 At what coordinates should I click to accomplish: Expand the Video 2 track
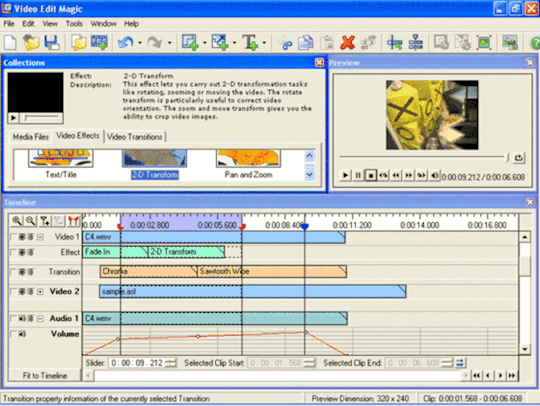[40, 292]
